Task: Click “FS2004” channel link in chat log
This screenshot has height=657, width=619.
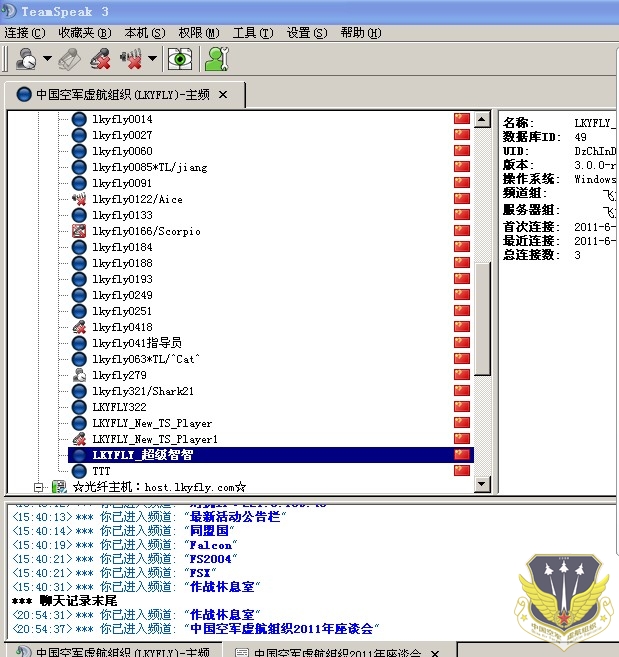Action: coord(210,559)
